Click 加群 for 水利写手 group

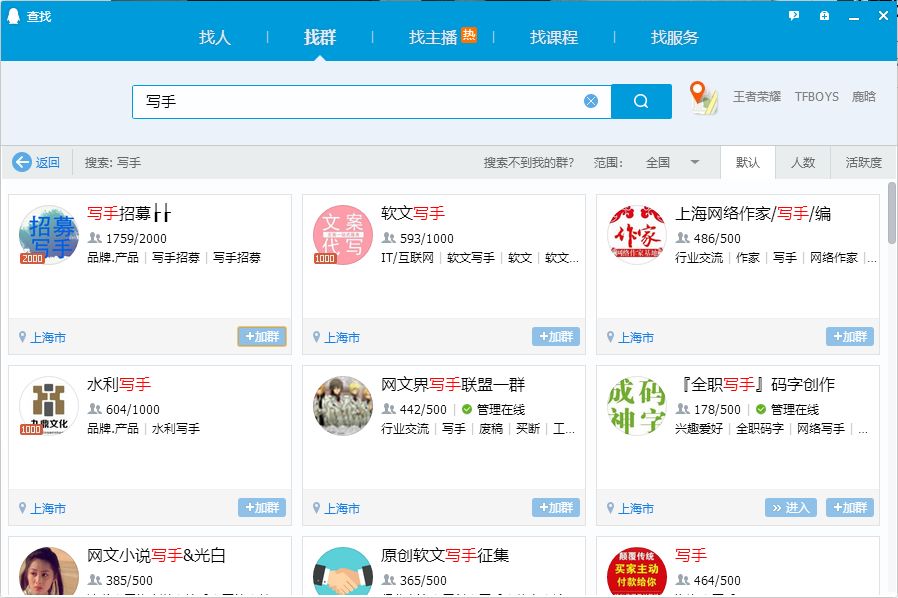click(261, 507)
